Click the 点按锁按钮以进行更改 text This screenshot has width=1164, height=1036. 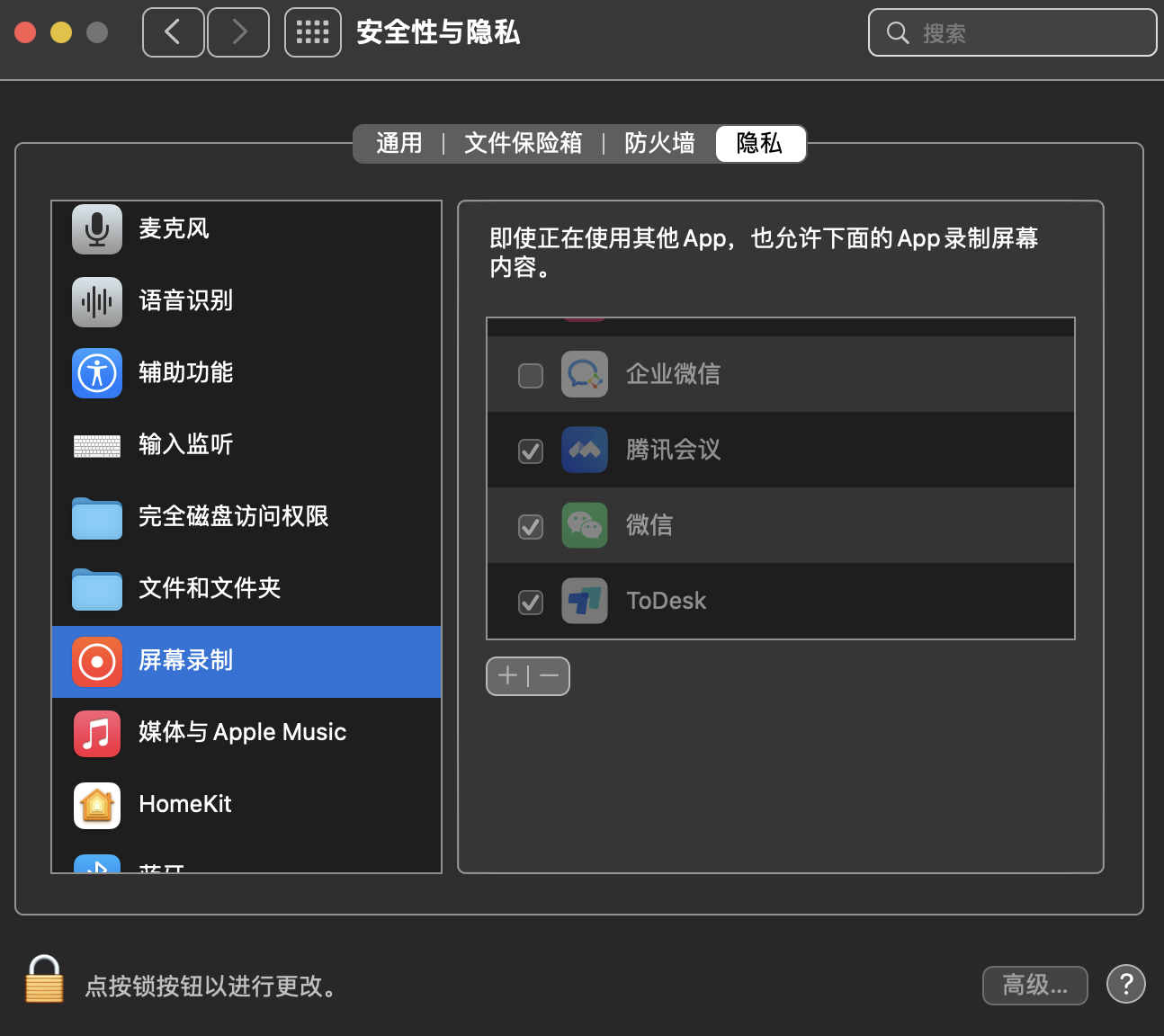click(x=210, y=987)
